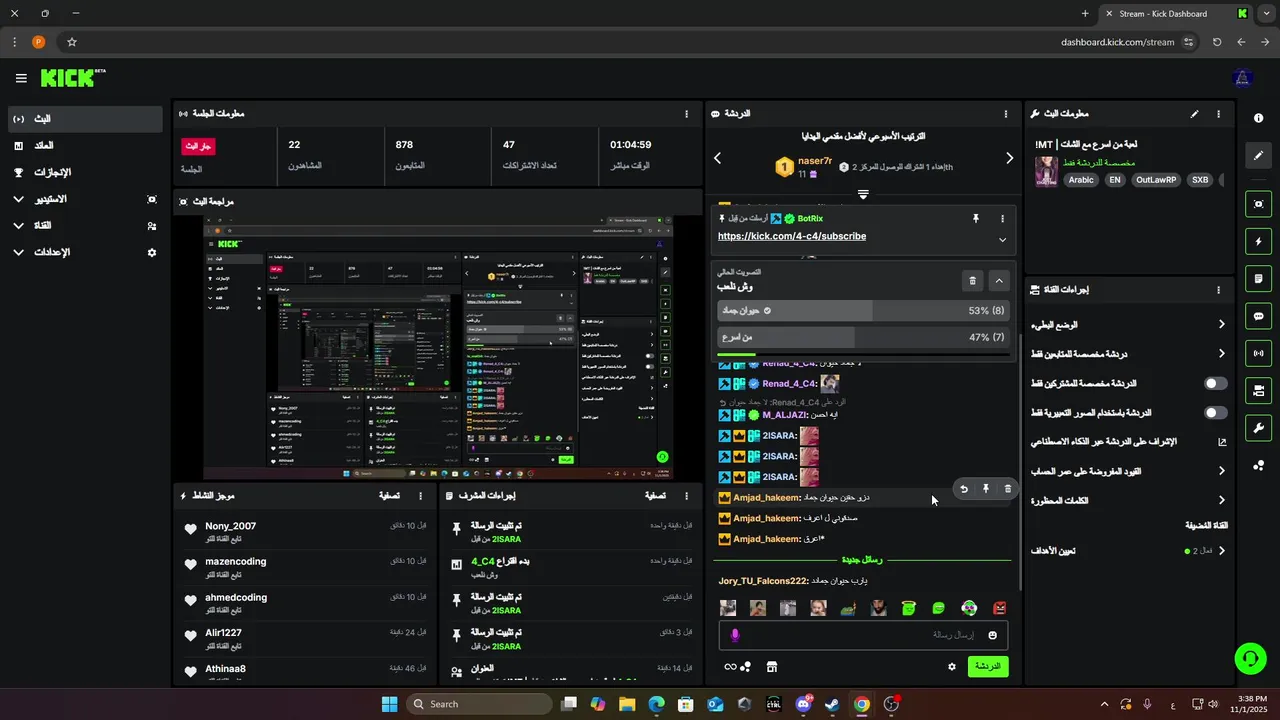
Task: Open filter in activity feed panel
Action: (x=390, y=496)
